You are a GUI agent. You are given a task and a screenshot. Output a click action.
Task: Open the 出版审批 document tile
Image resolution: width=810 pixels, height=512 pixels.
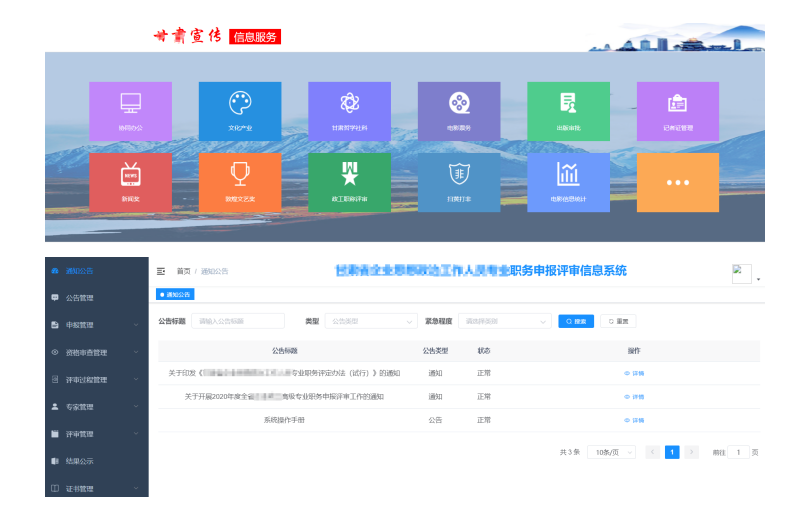tap(568, 111)
